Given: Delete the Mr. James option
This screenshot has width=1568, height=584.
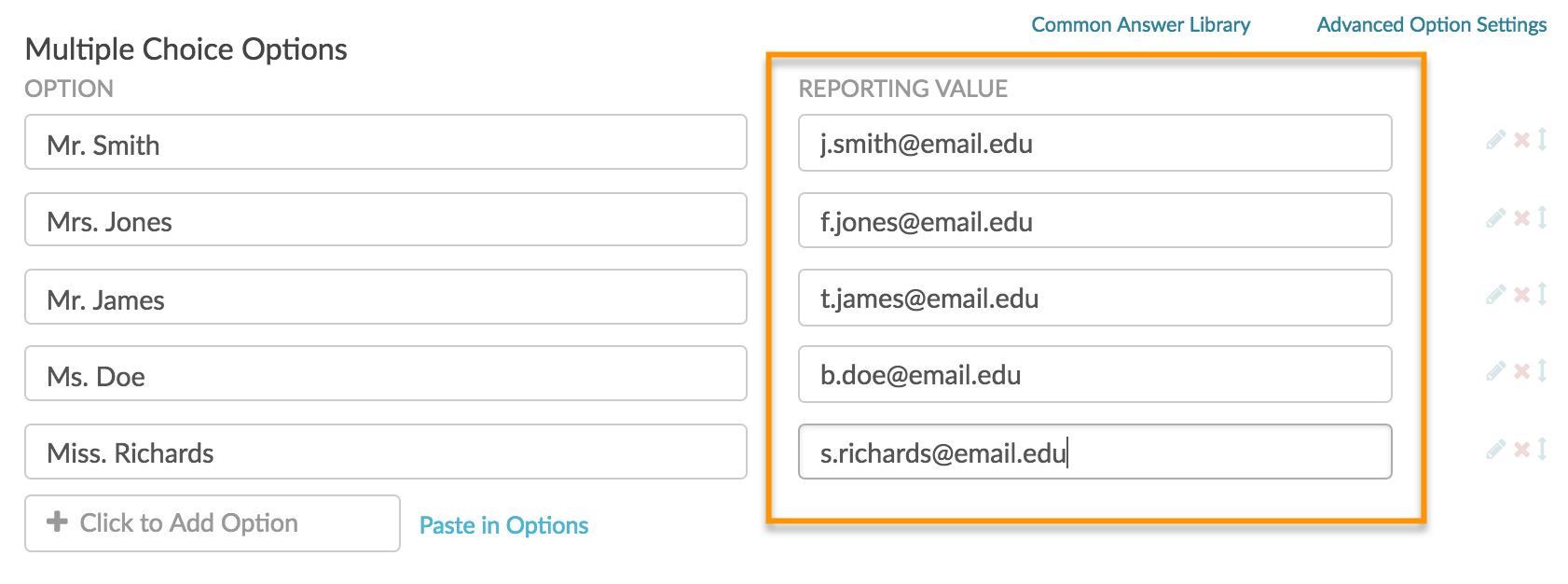Looking at the screenshot, I should [x=1521, y=295].
